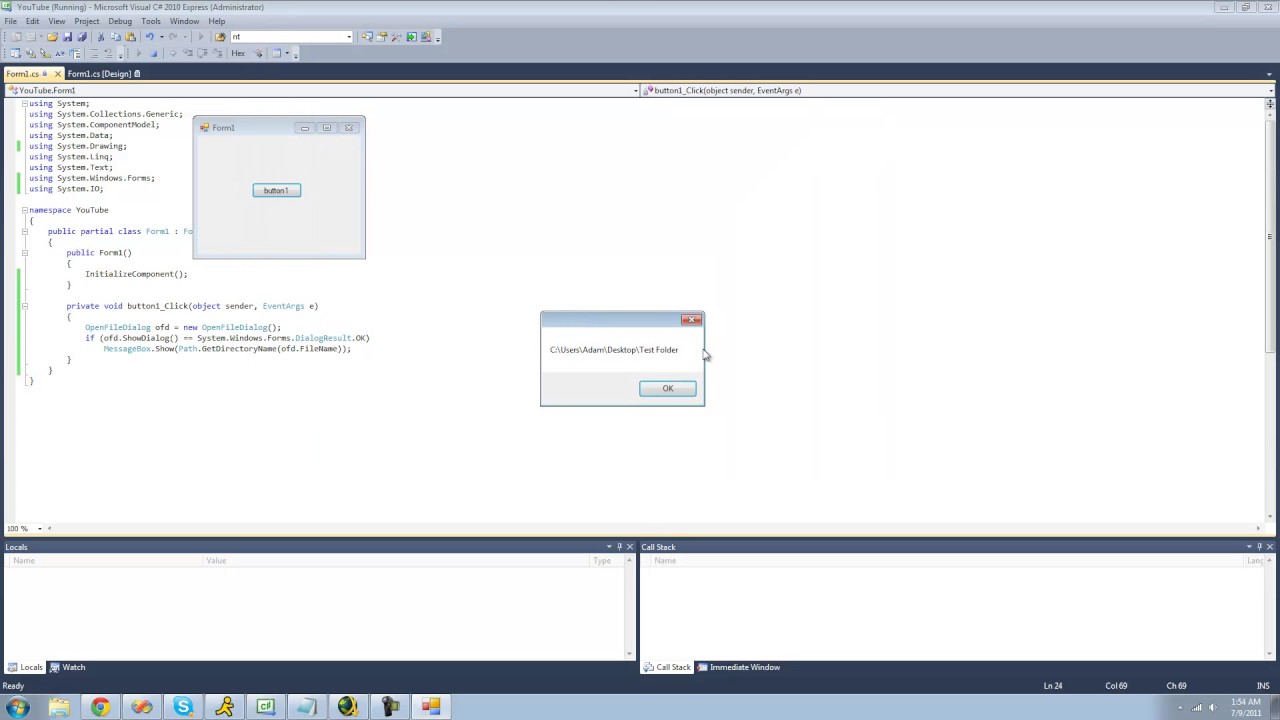
Task: Click the Skype icon in taskbar
Action: (x=183, y=707)
